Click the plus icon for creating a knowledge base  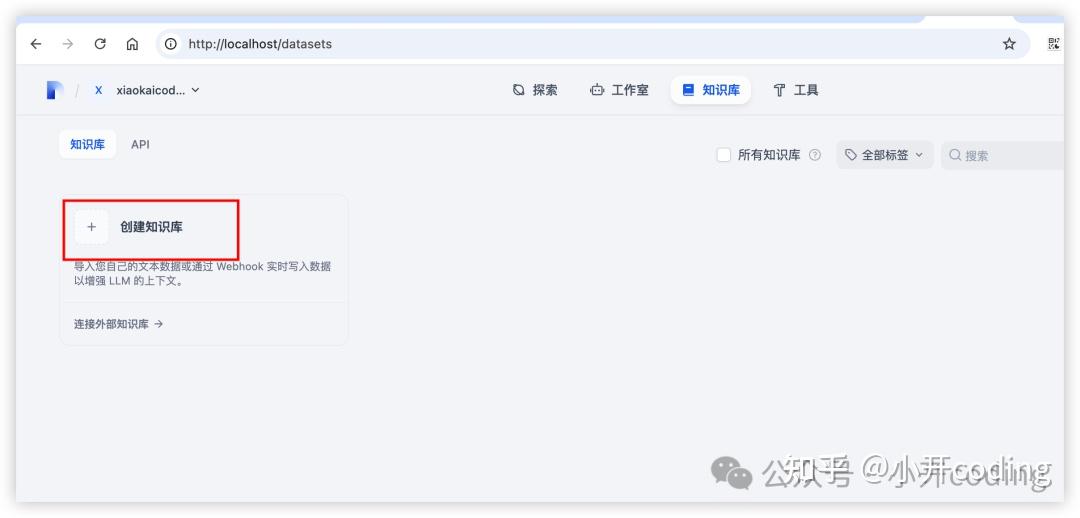click(92, 227)
